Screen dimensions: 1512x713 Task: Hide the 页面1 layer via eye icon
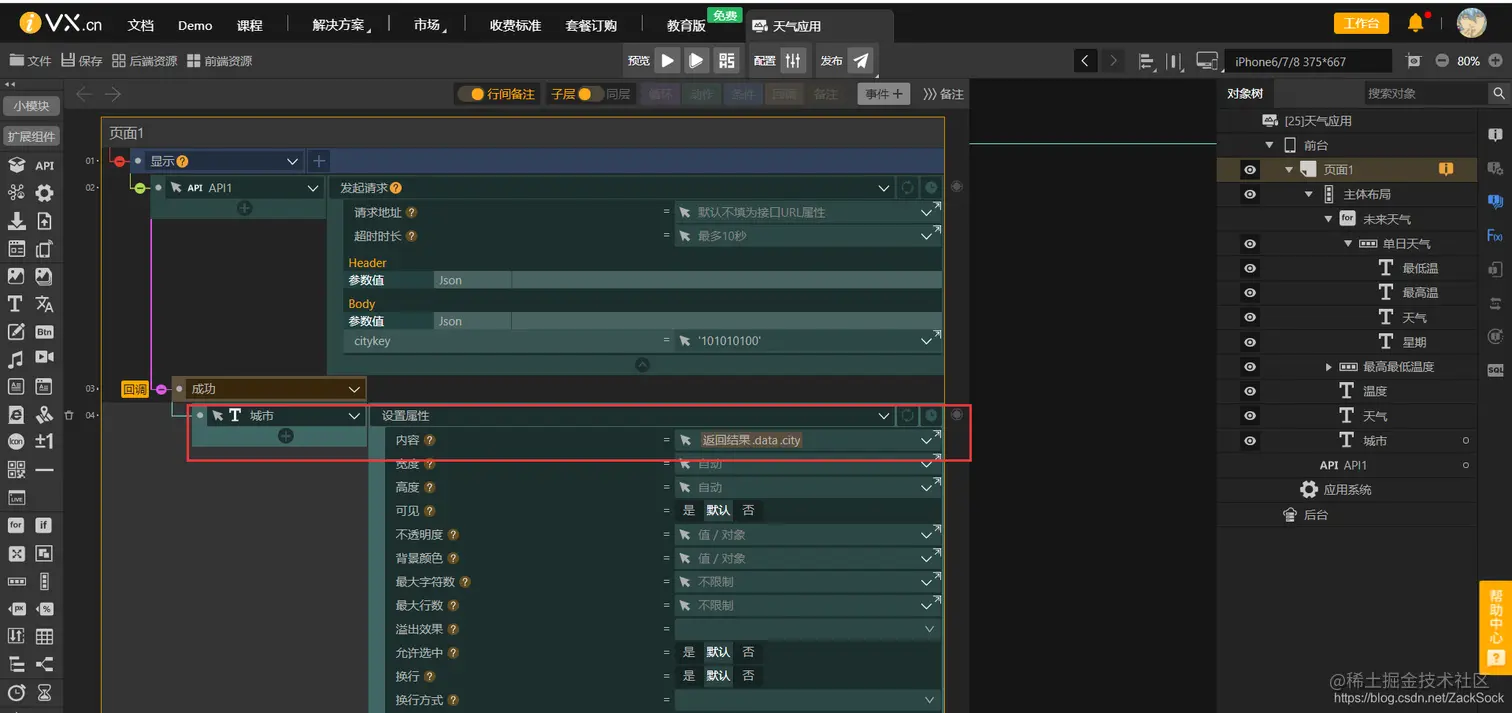pyautogui.click(x=1250, y=170)
